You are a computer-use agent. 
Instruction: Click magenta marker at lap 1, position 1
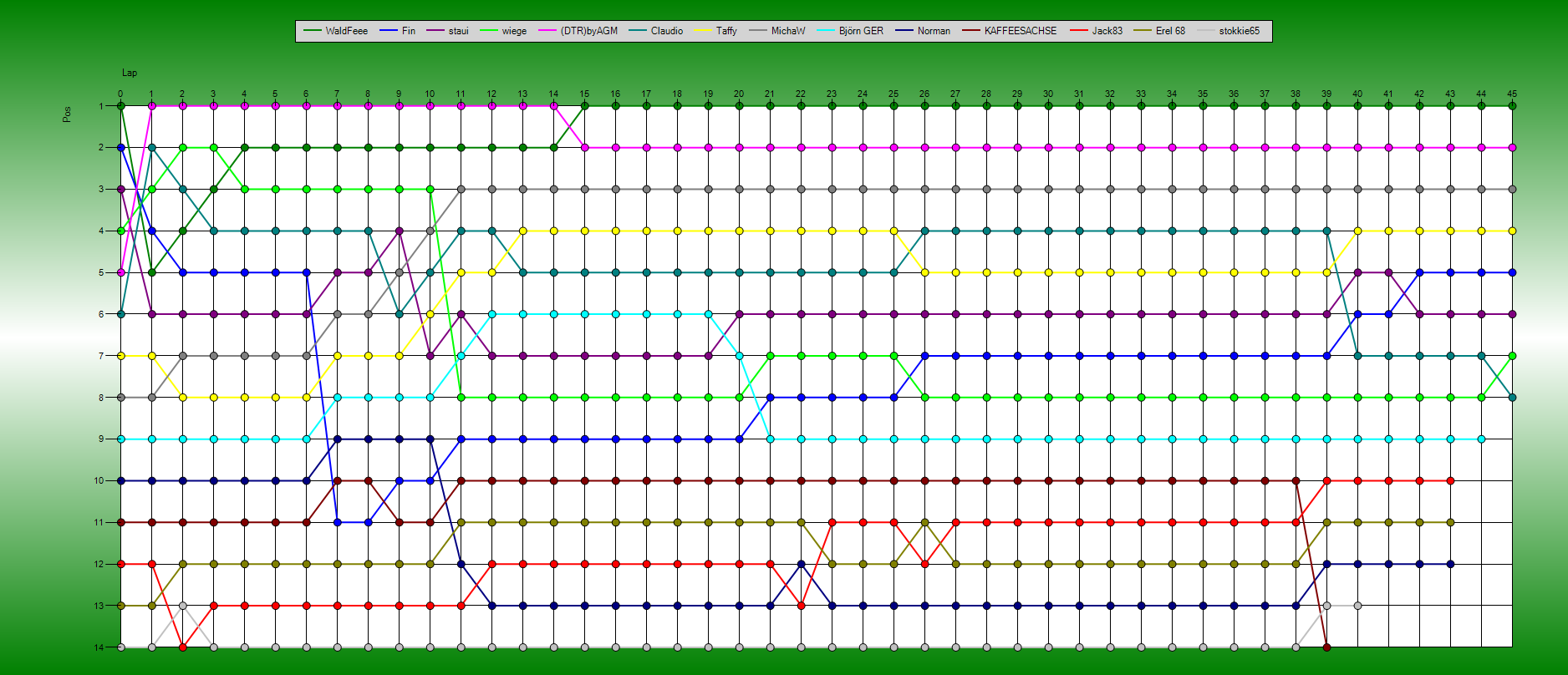152,106
